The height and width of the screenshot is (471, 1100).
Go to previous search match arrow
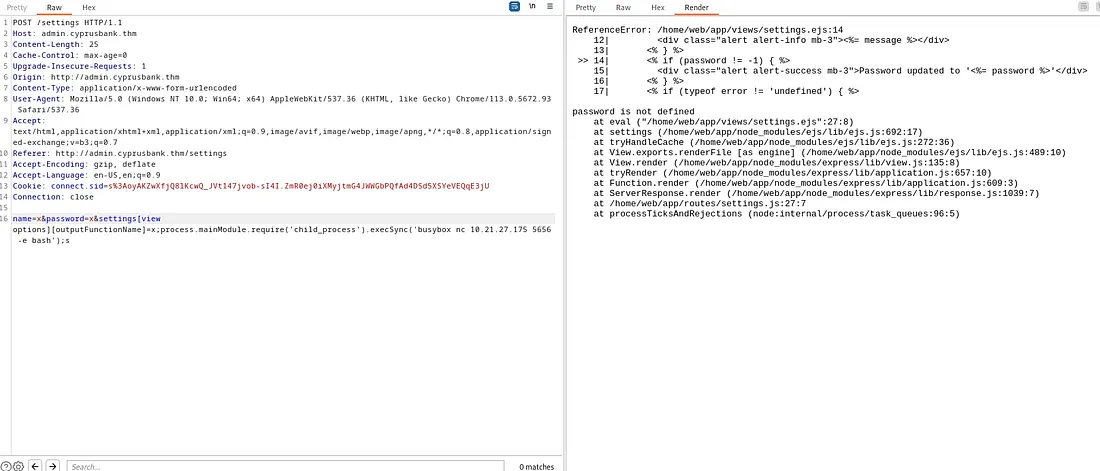[x=35, y=466]
